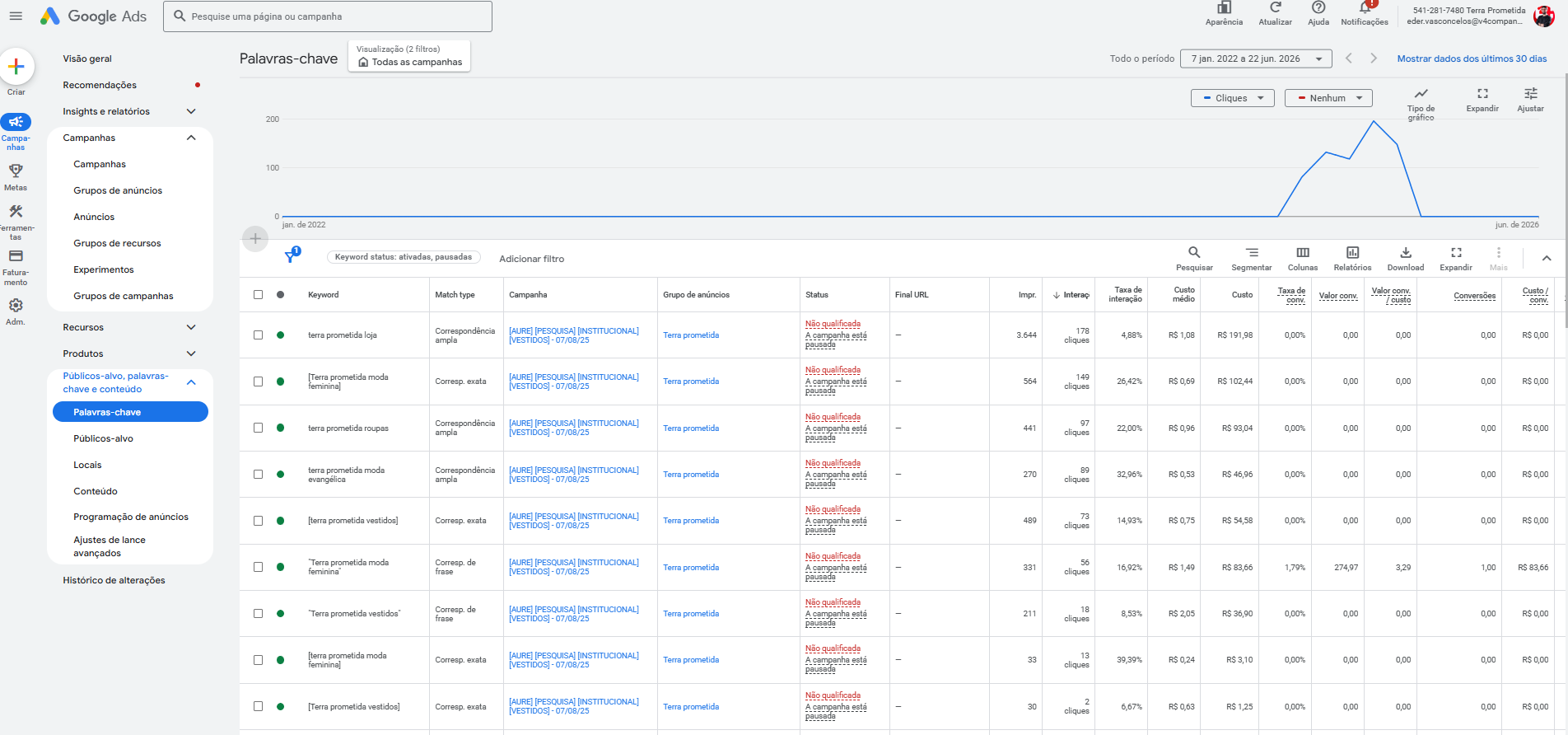The image size is (1568, 735).
Task: Open Adm. gear icon
Action: point(16,306)
